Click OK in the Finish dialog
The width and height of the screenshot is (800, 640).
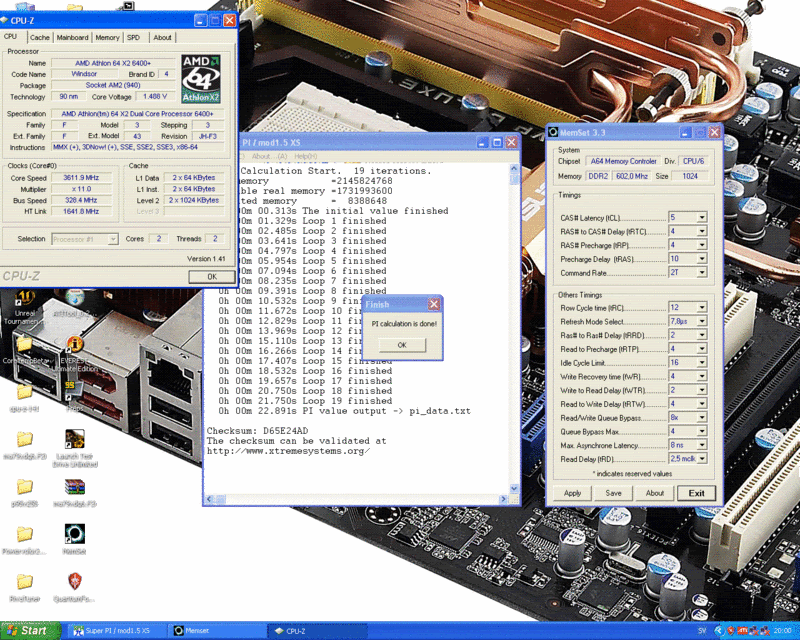(x=402, y=345)
